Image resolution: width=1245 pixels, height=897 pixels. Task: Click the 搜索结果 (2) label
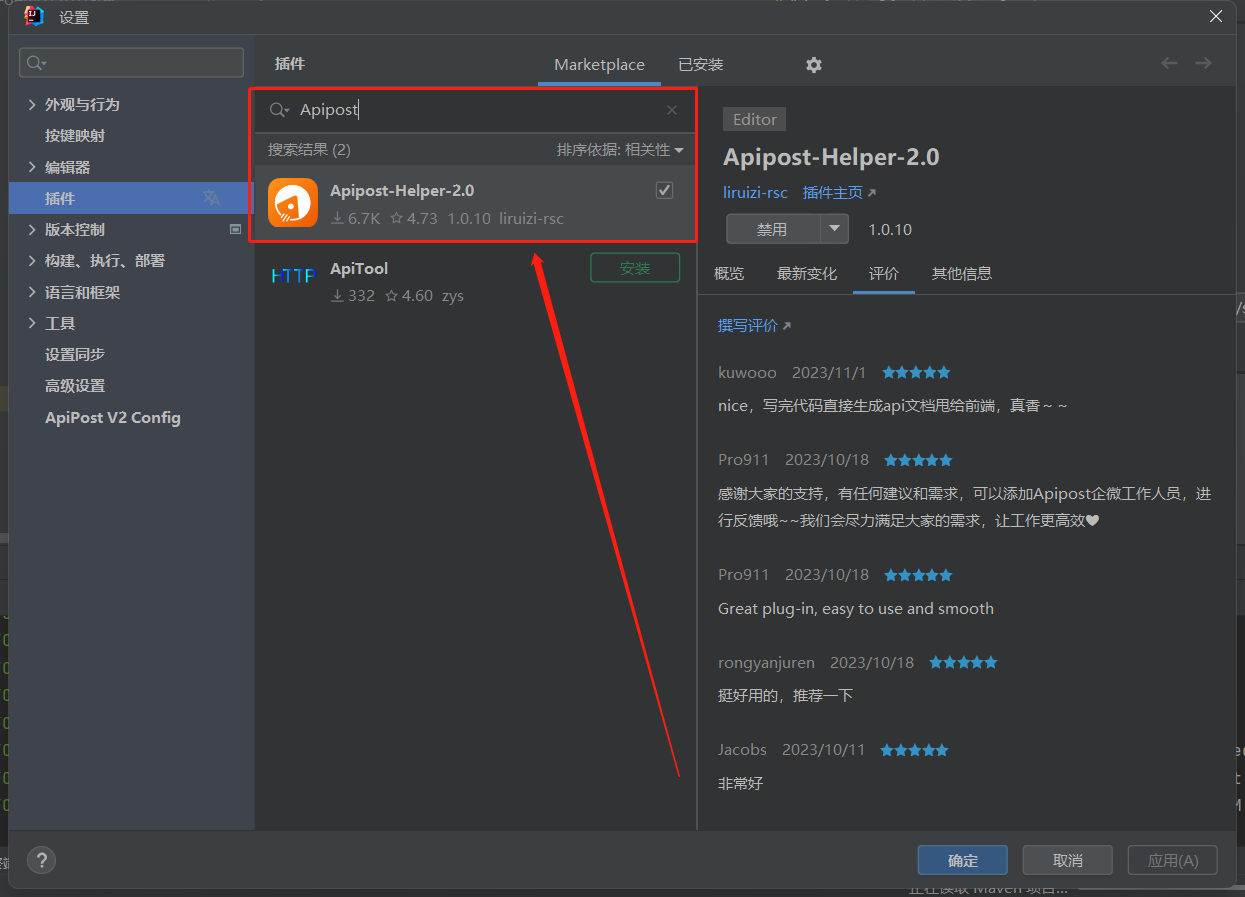pos(309,150)
